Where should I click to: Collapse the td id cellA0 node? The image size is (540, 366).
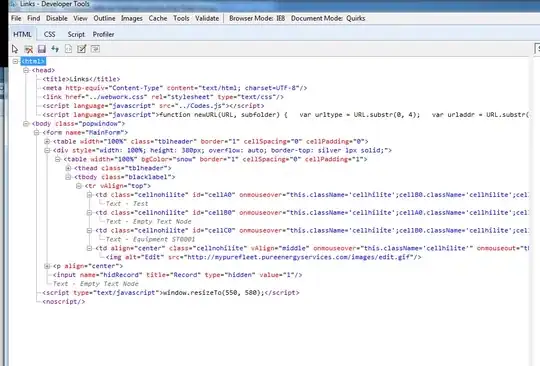[x=90, y=195]
